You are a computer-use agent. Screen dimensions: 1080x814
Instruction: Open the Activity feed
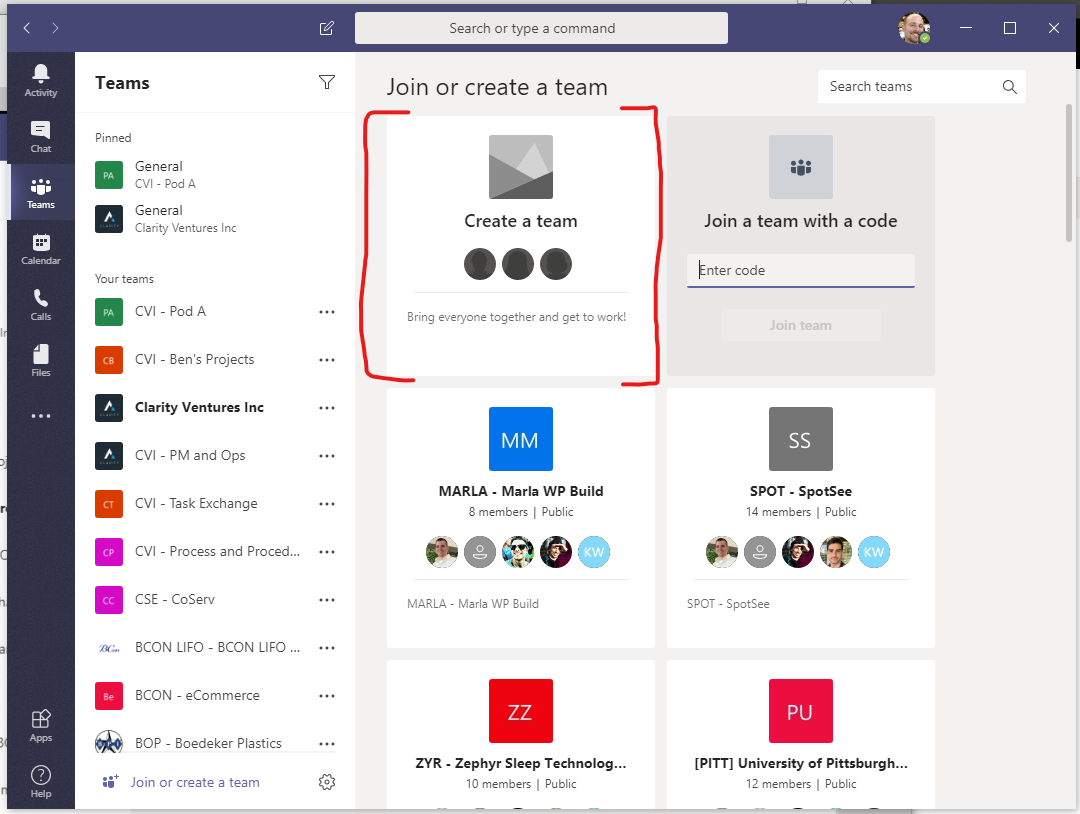tap(41, 81)
